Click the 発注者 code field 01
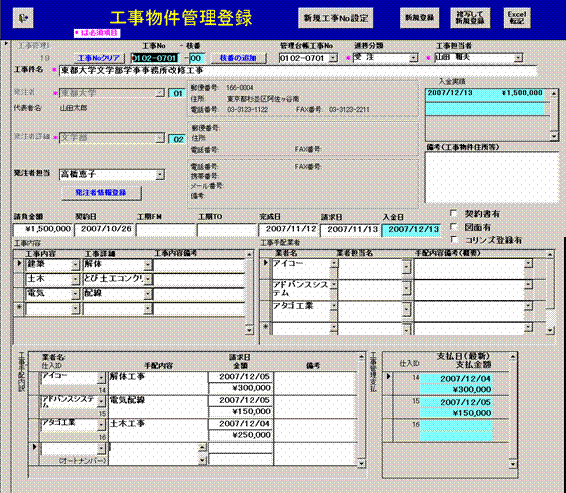This screenshot has width=566, height=493. [x=177, y=93]
